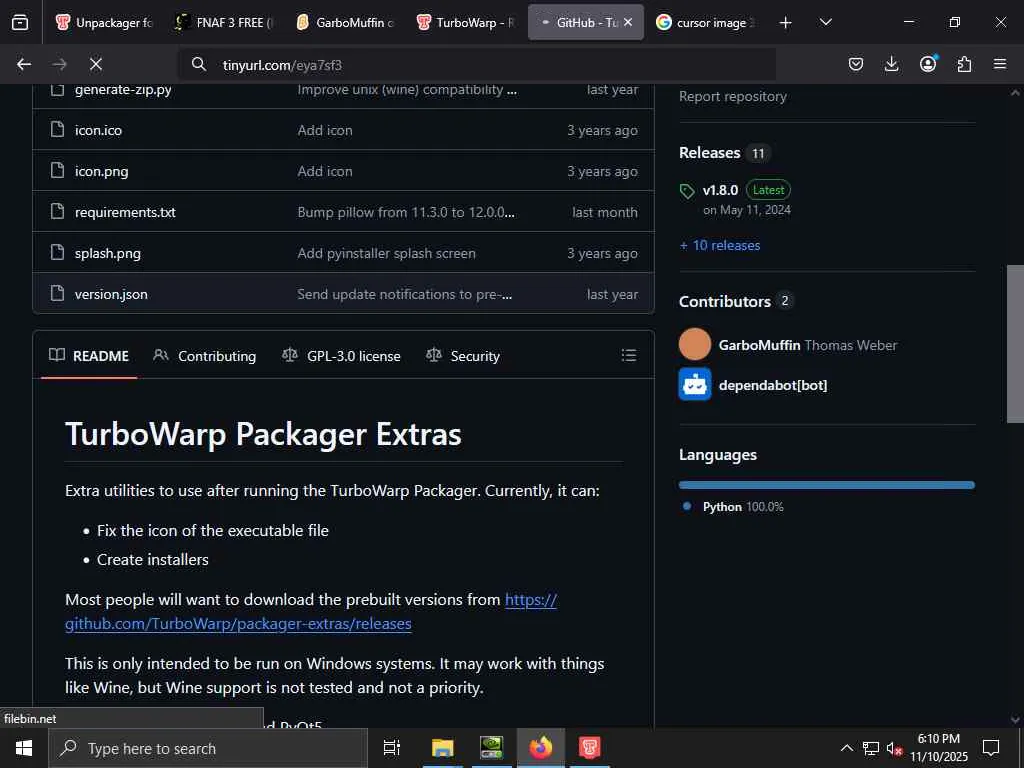The image size is (1024, 768).
Task: Stop loading the page
Action: pyautogui.click(x=95, y=64)
